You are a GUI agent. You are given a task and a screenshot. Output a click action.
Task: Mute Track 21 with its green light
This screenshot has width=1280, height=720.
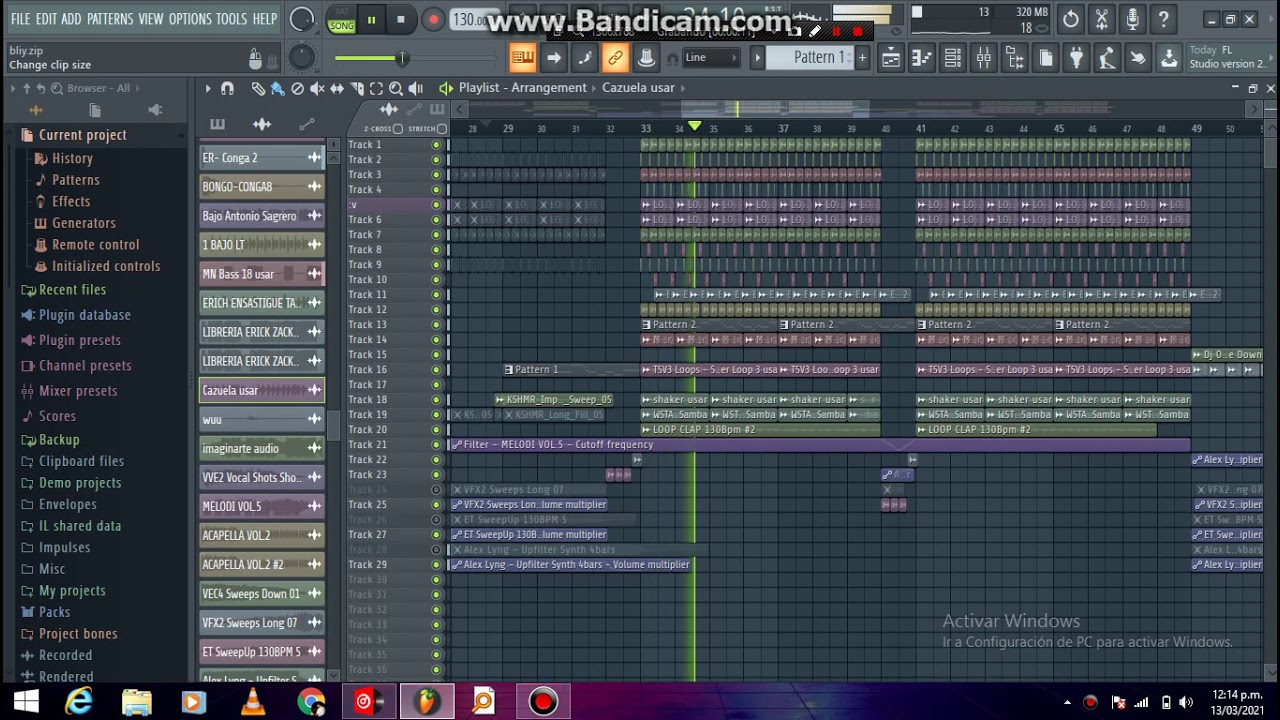pyautogui.click(x=436, y=445)
